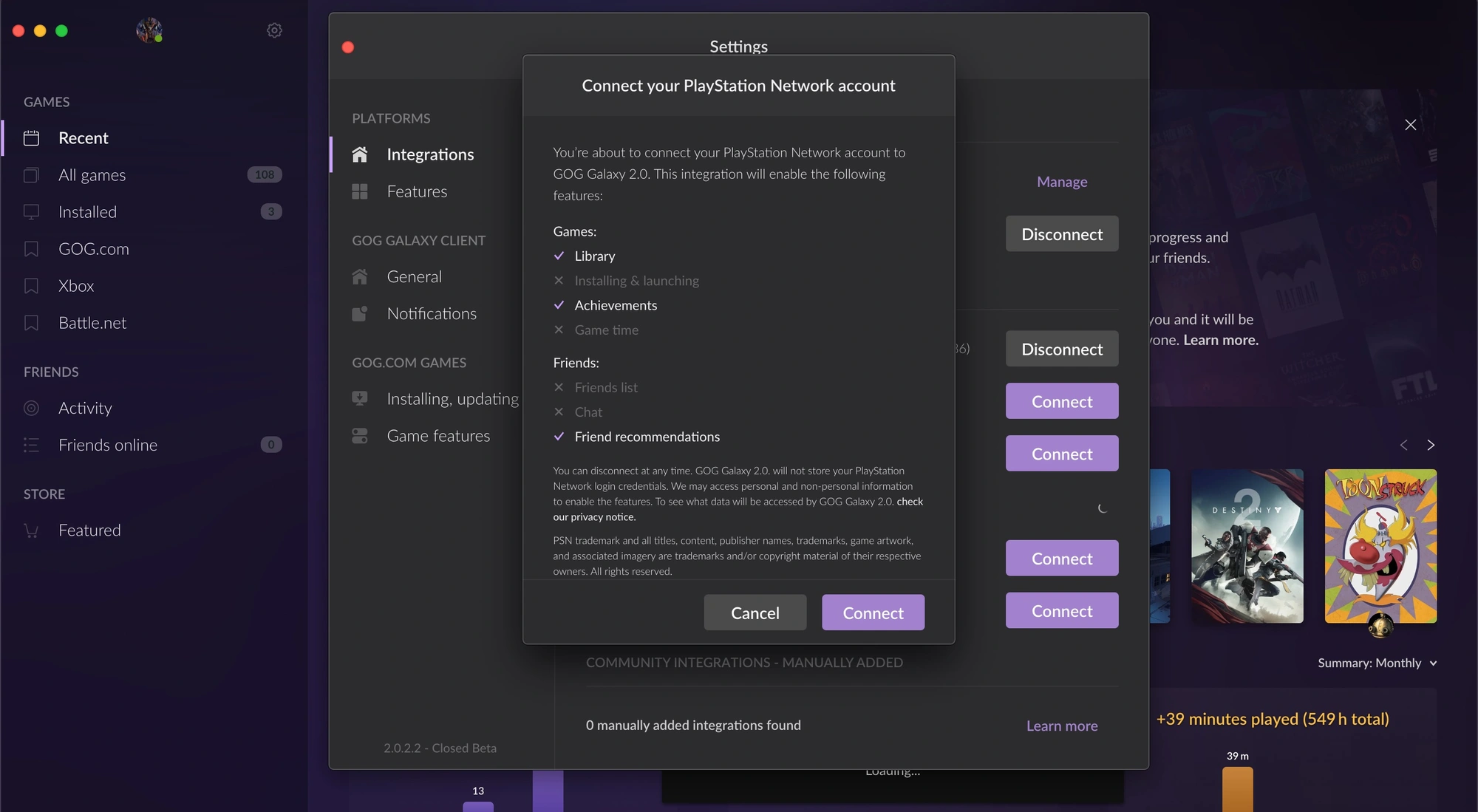Image resolution: width=1478 pixels, height=812 pixels.
Task: Open the General settings tab
Action: [414, 276]
